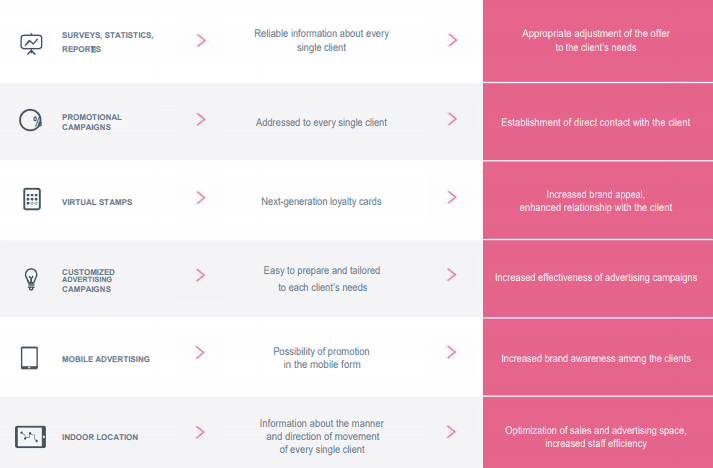Click arrow after 'Possibility of promotion' text
Screen dimensions: 713x468
coord(452,352)
